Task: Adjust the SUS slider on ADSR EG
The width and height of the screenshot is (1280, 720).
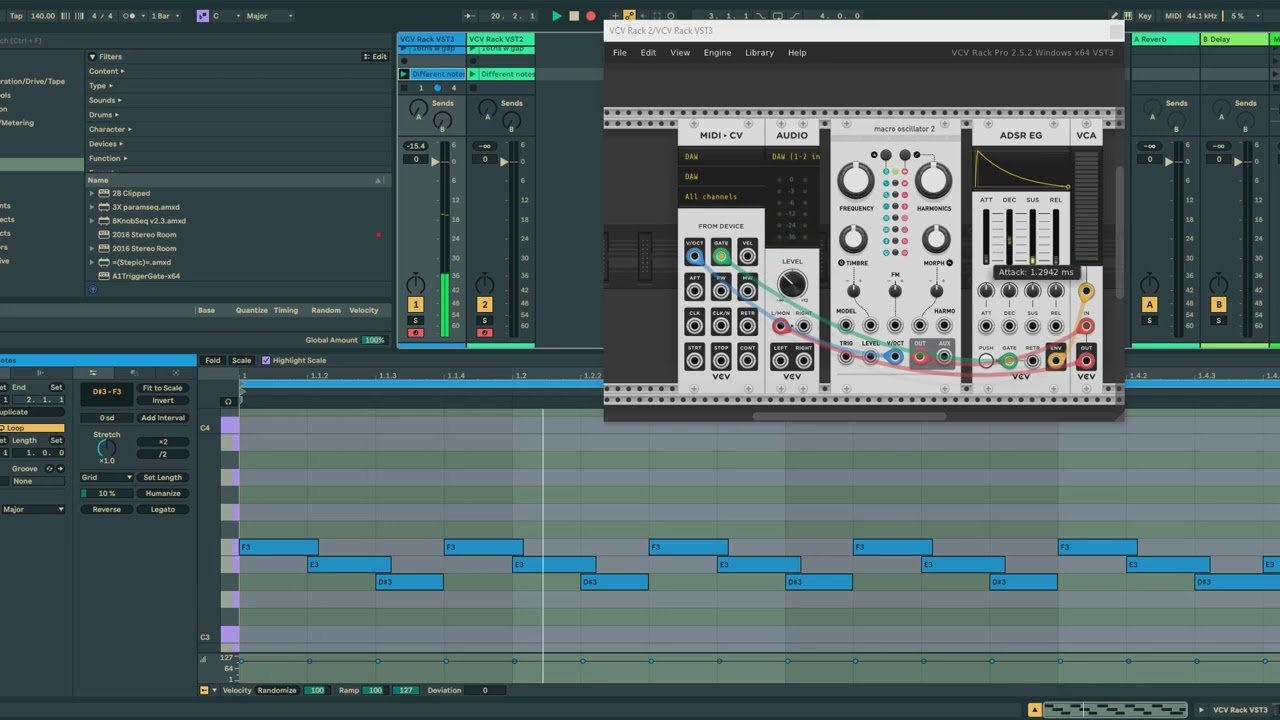Action: (1033, 237)
